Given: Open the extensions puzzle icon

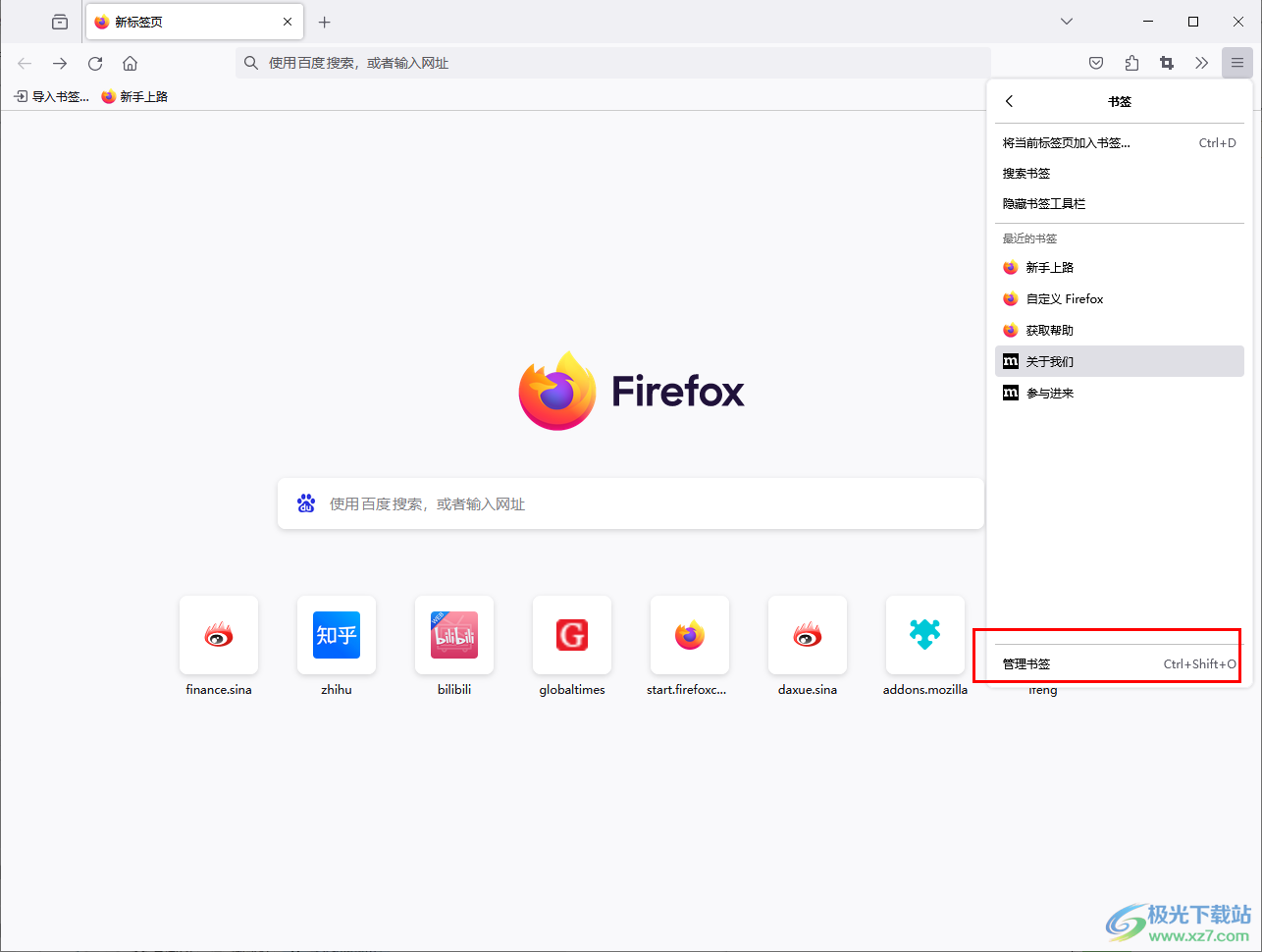Looking at the screenshot, I should (x=1131, y=63).
